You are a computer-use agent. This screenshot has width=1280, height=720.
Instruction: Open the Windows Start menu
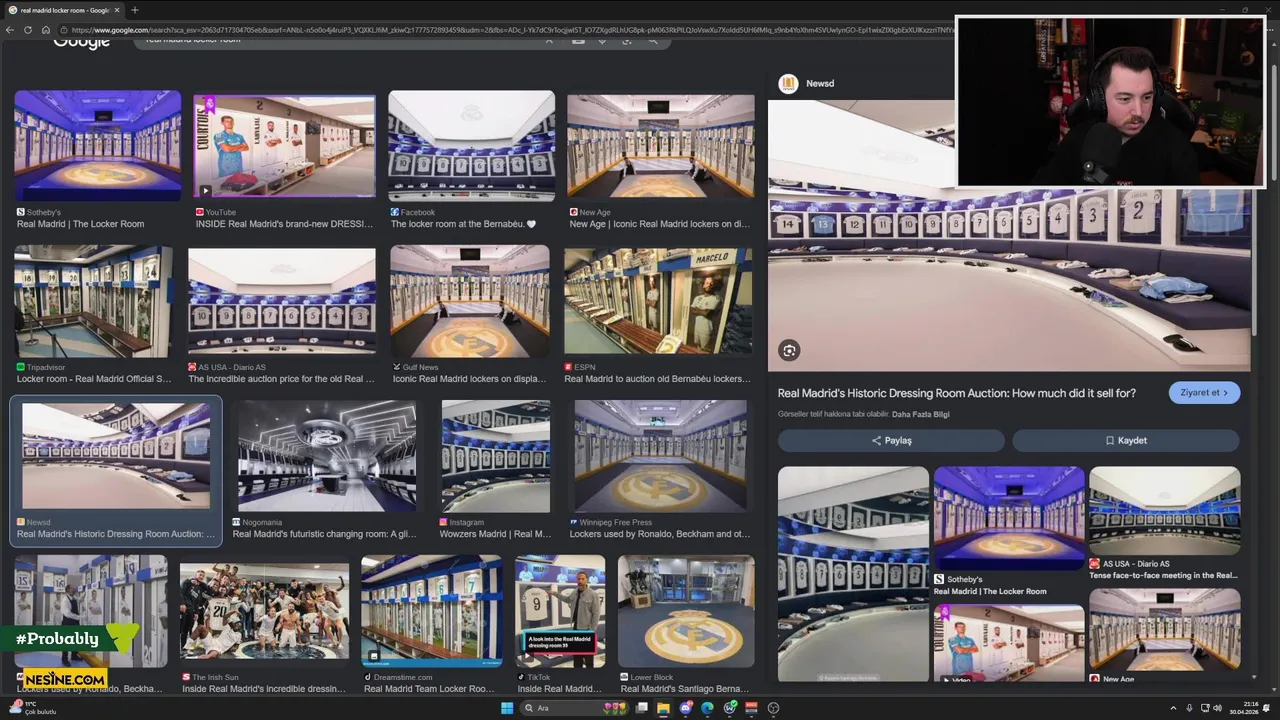tap(507, 708)
